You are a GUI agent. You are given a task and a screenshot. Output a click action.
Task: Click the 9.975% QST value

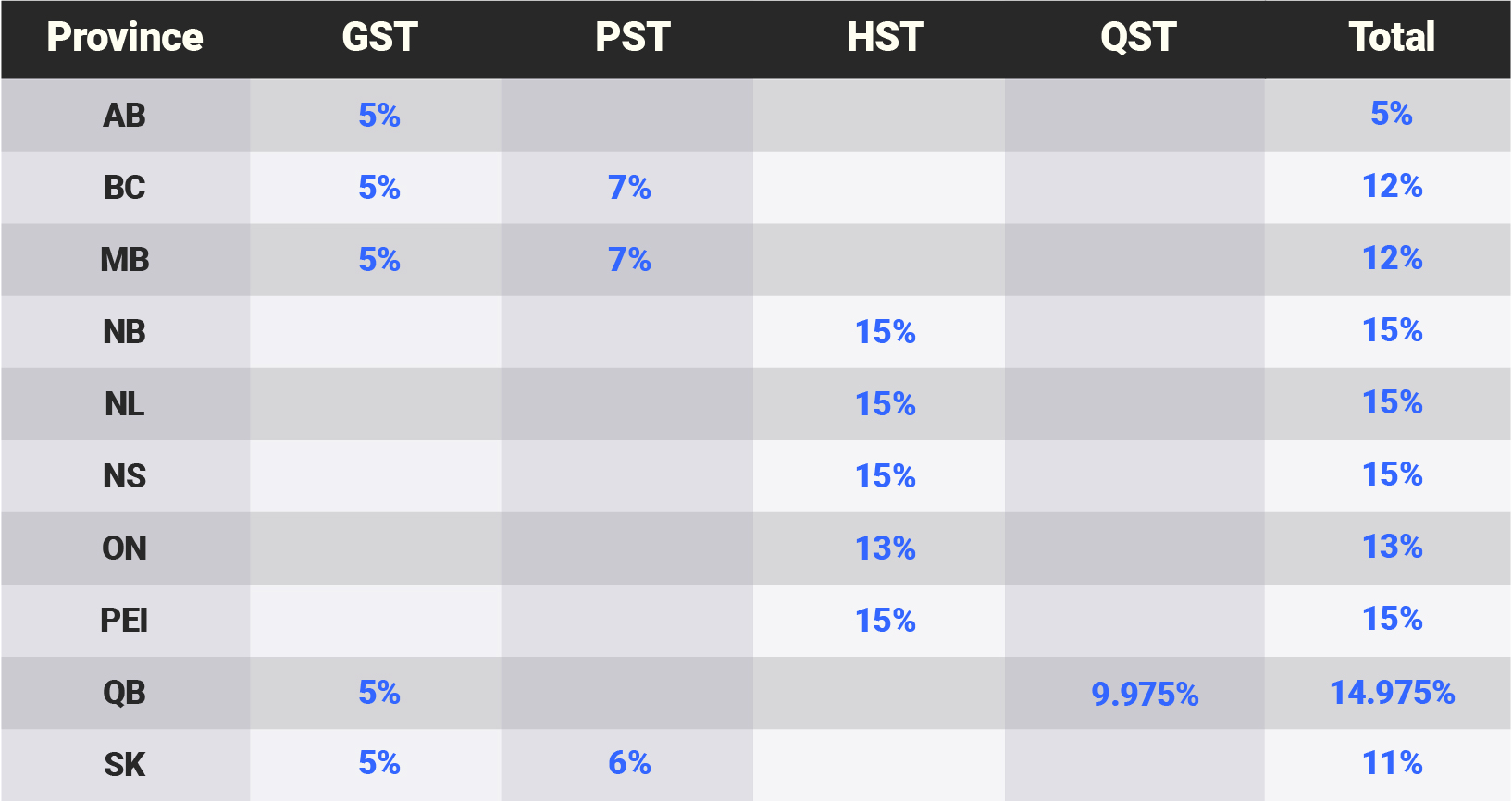[x=1145, y=694]
